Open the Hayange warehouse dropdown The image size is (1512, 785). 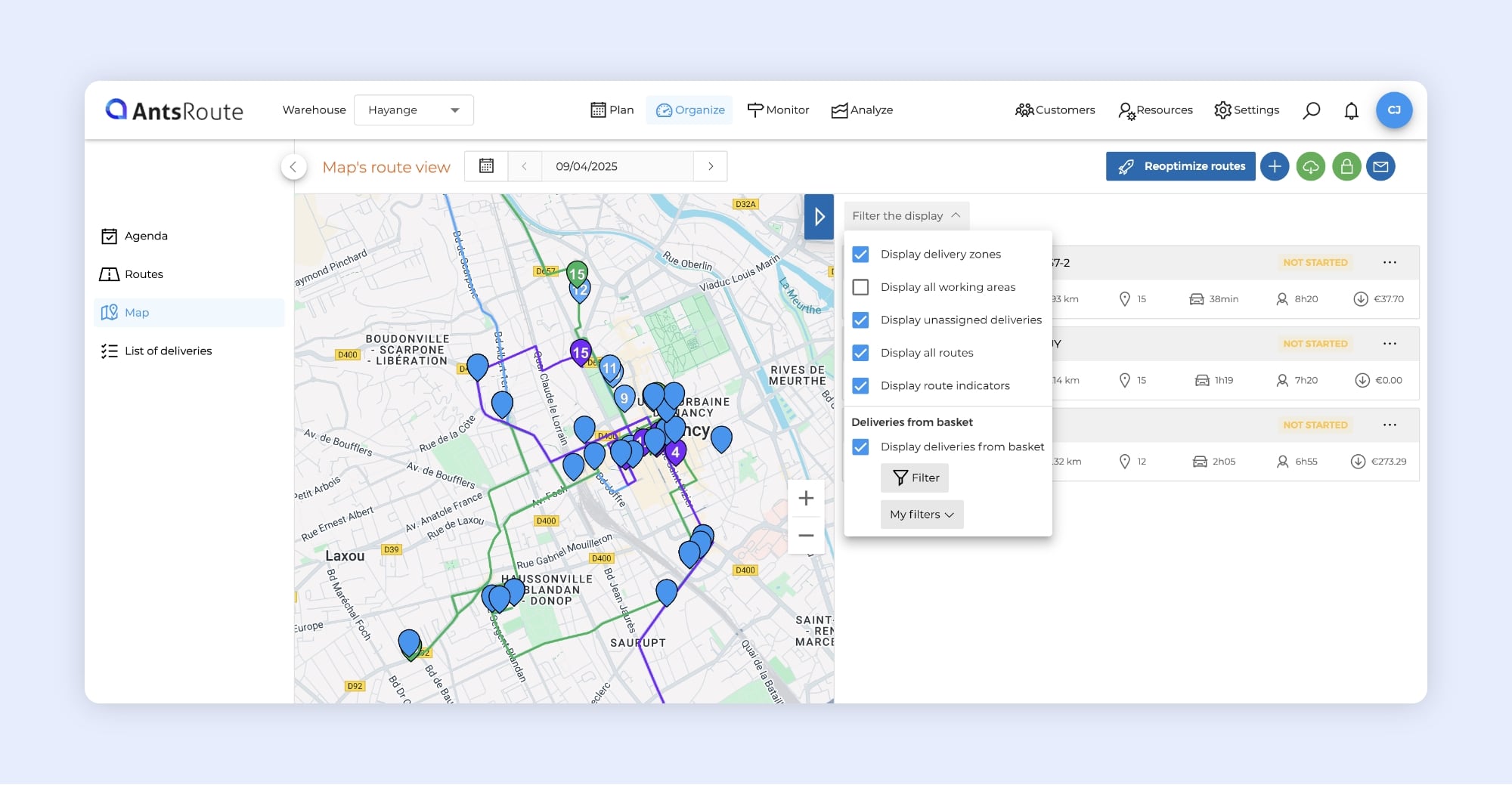click(x=414, y=110)
